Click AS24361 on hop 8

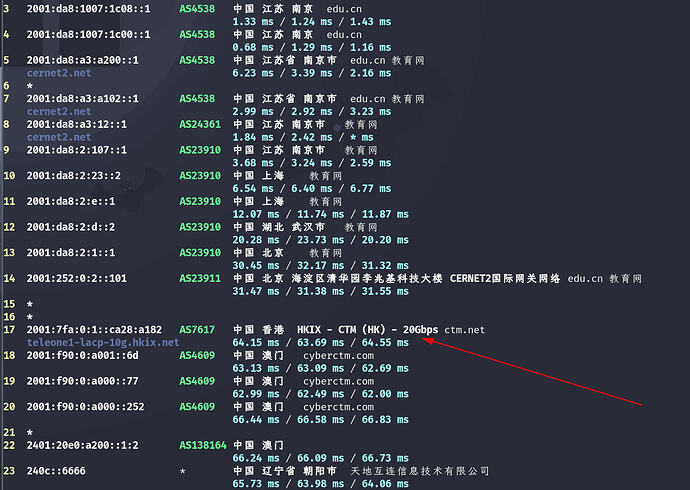(x=200, y=124)
